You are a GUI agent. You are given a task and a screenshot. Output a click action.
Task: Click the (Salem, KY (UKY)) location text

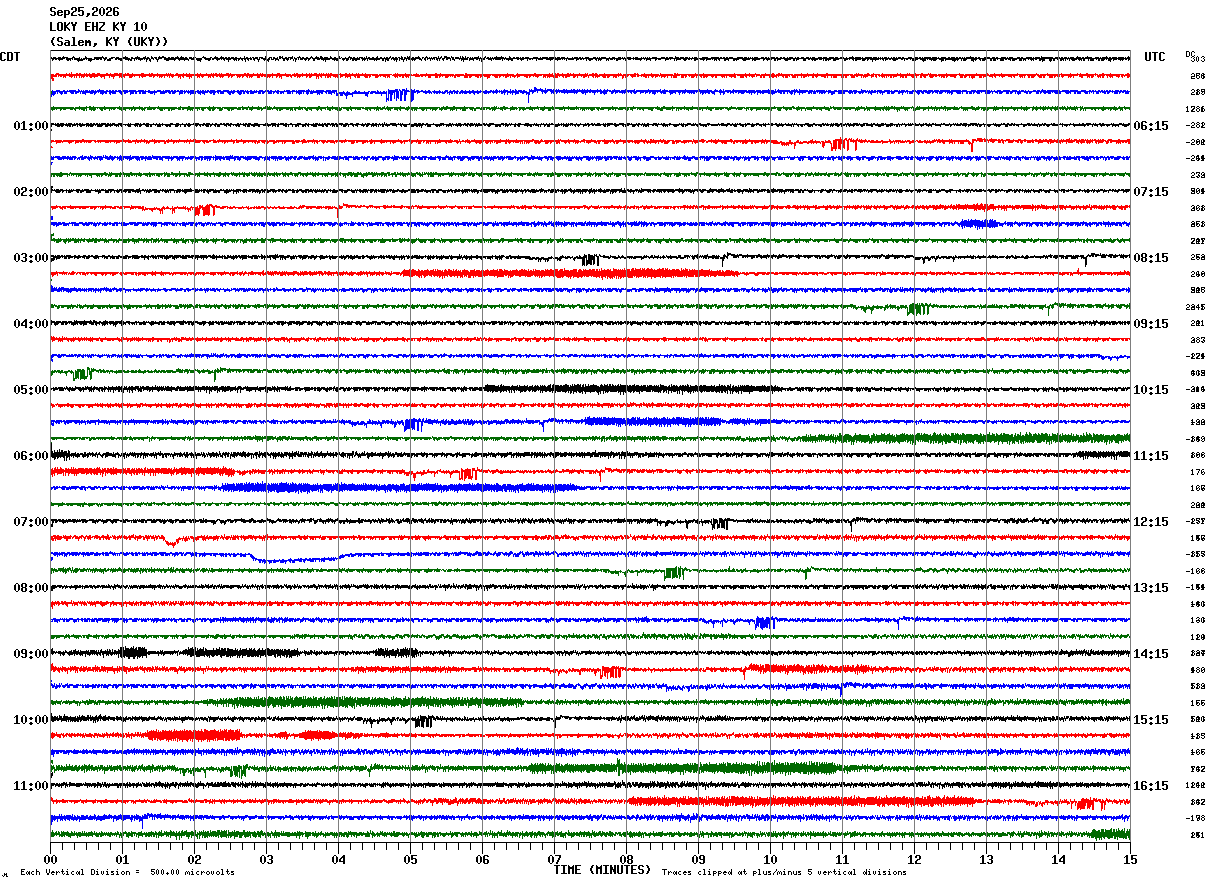coord(109,42)
